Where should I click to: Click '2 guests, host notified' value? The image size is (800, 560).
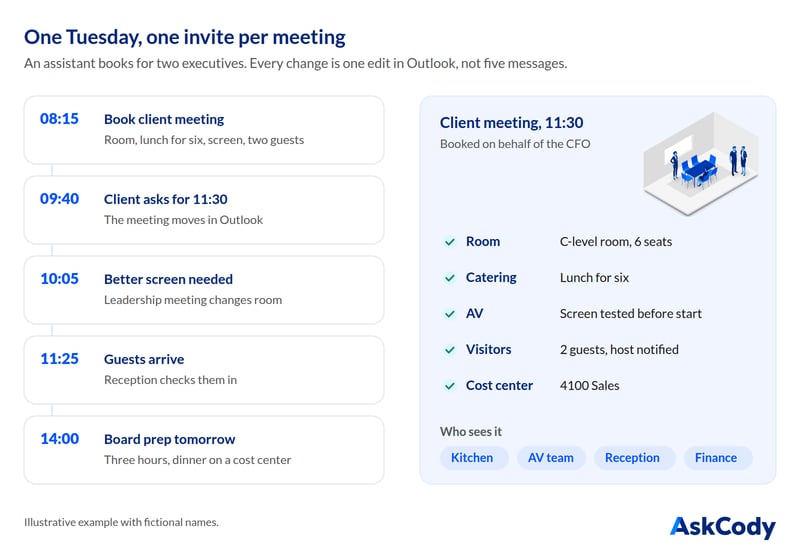coord(619,350)
